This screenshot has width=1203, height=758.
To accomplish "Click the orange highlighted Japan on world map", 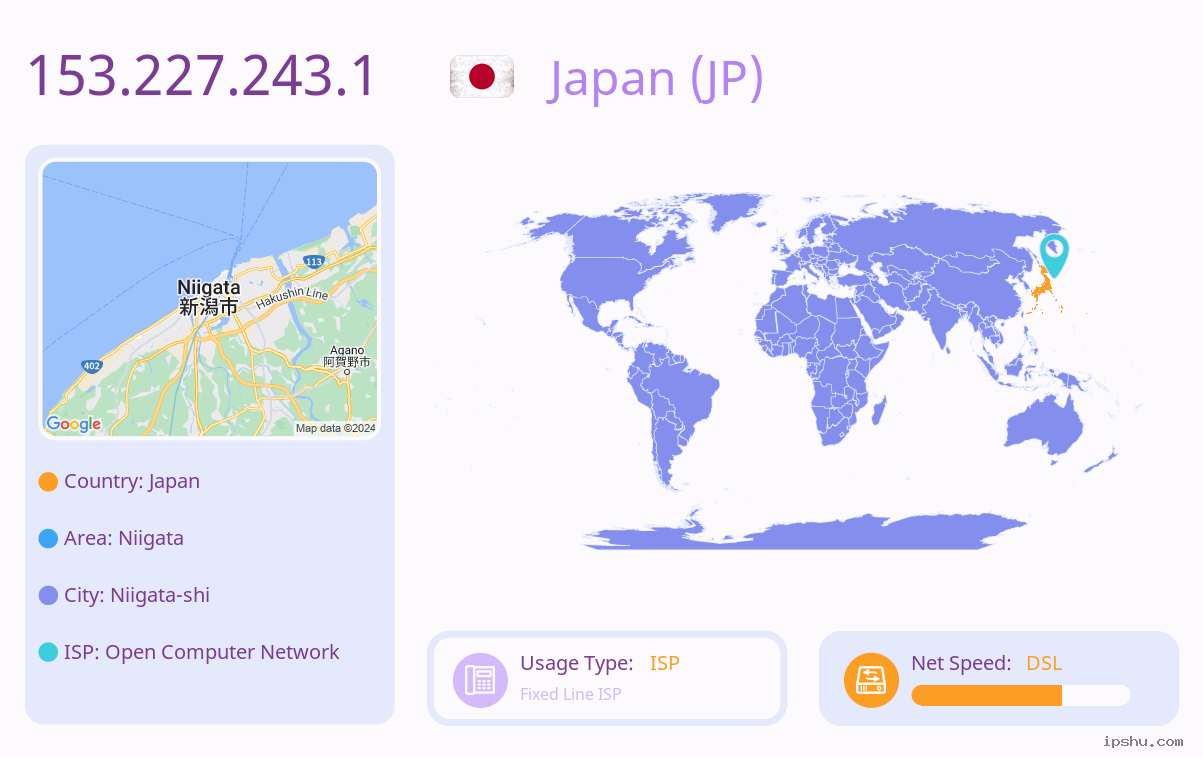I will [1042, 290].
